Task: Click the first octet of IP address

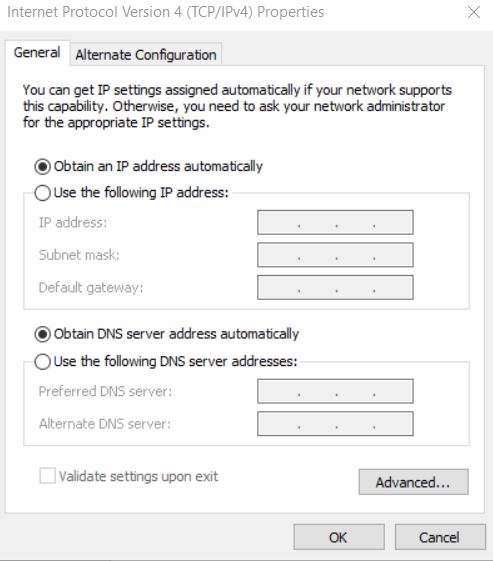Action: 278,223
